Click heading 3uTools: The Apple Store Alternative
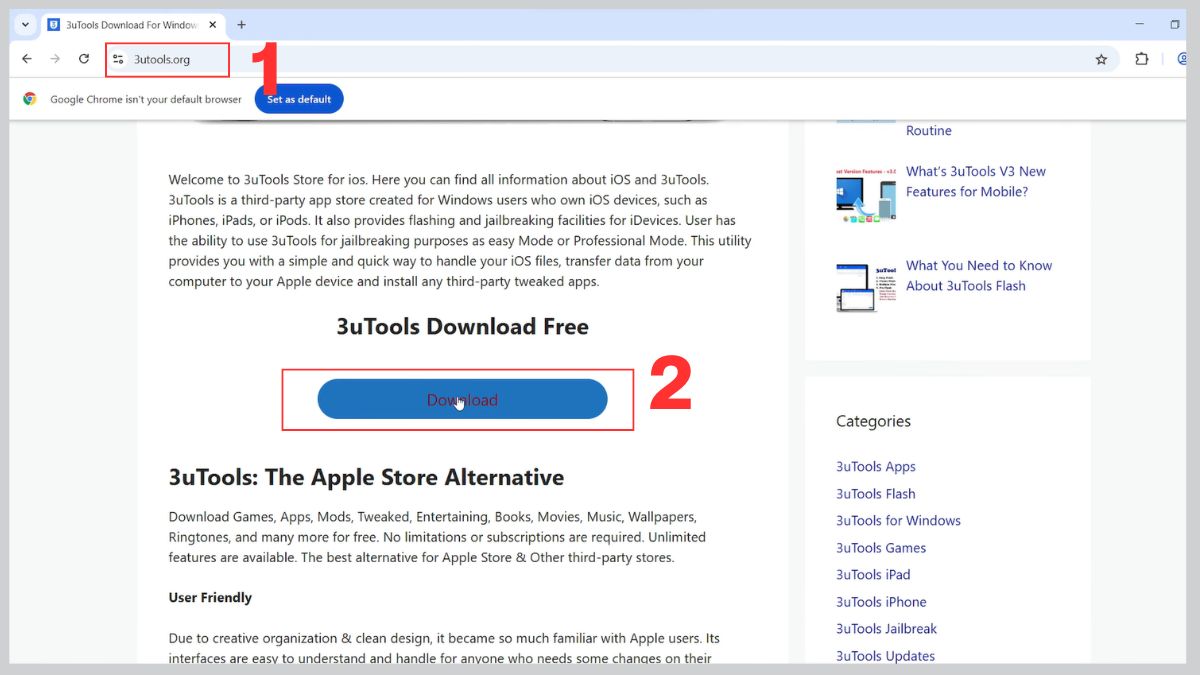Image resolution: width=1200 pixels, height=675 pixels. point(366,477)
